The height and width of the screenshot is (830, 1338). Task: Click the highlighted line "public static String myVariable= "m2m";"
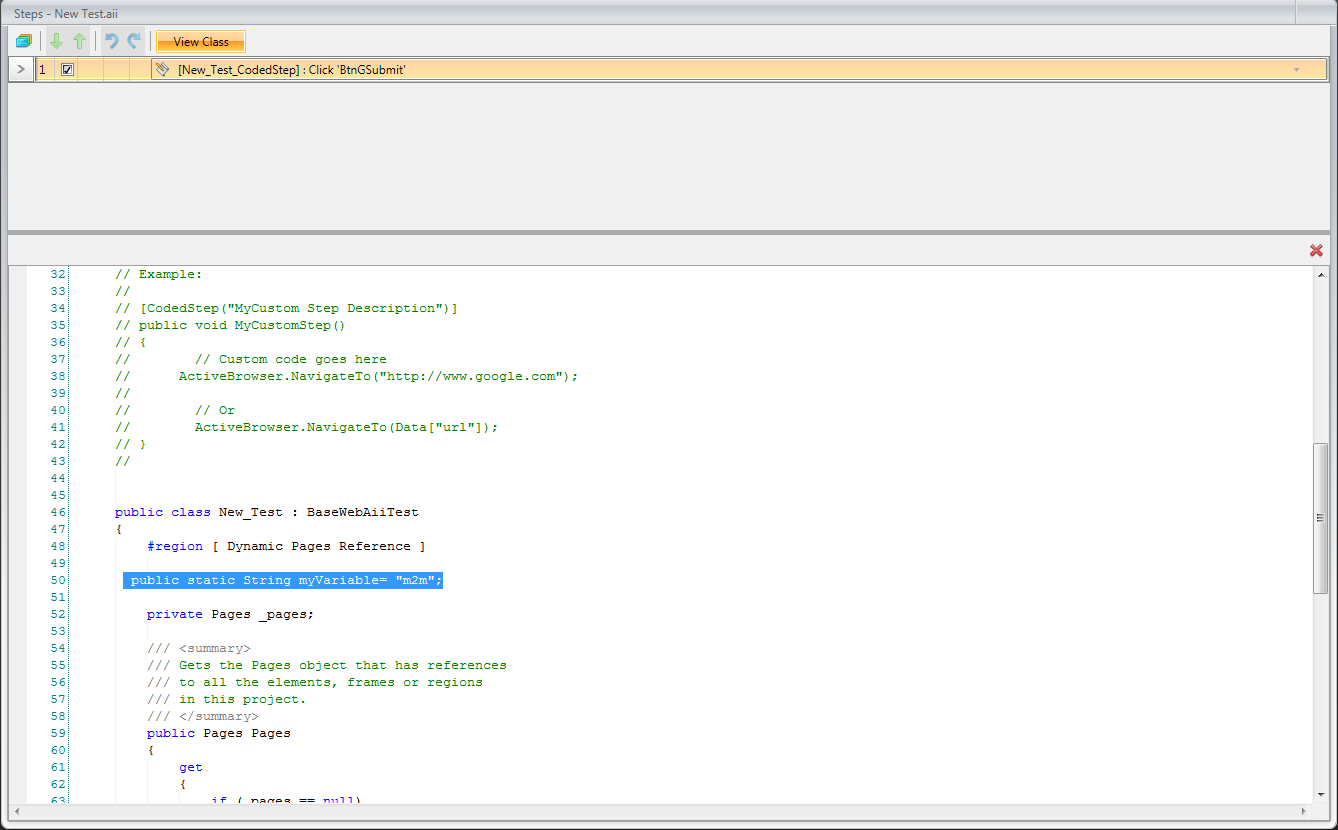pyautogui.click(x=283, y=580)
